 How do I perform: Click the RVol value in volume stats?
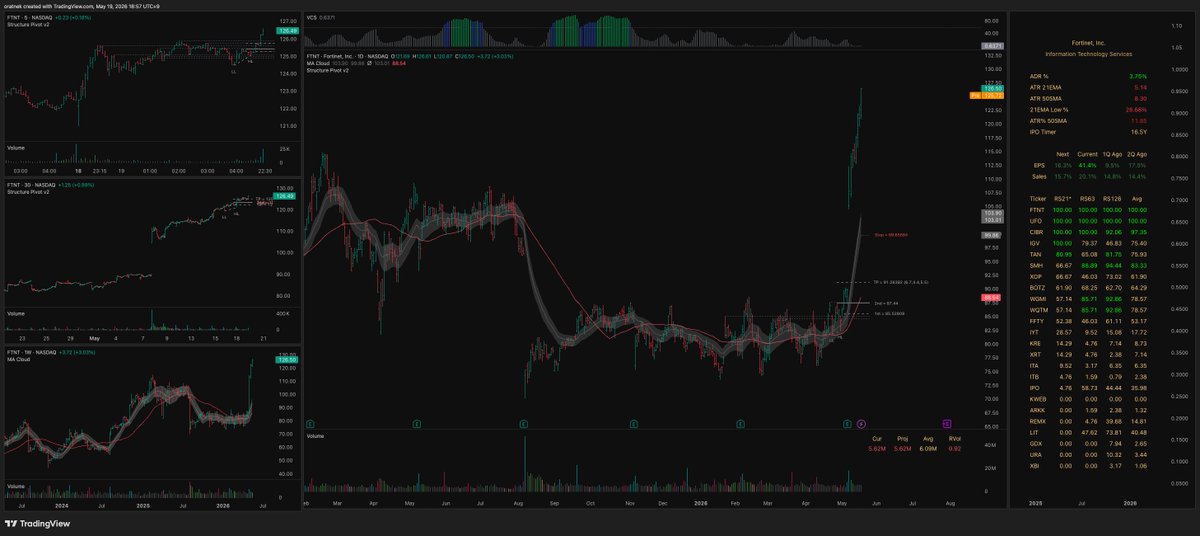(x=955, y=449)
